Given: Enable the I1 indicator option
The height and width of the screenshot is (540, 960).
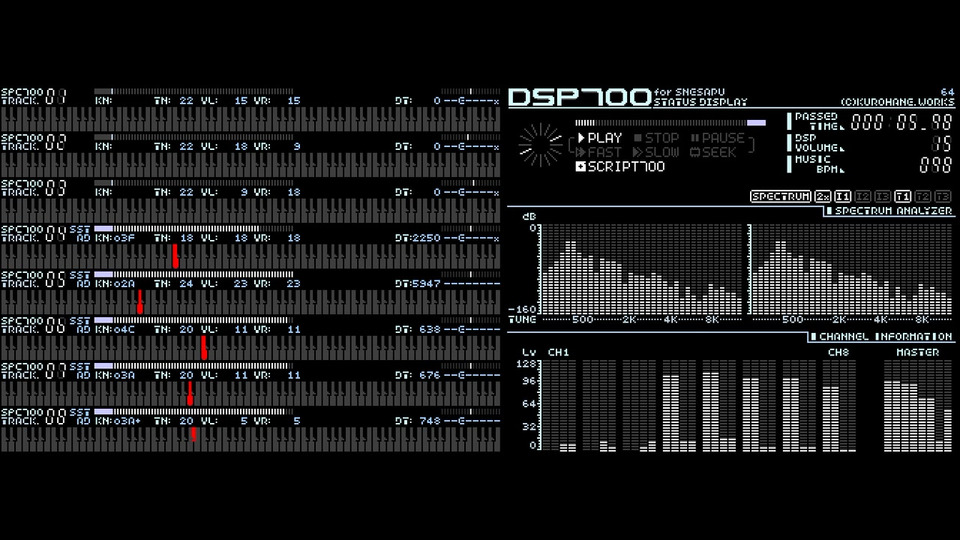Looking at the screenshot, I should point(843,197).
